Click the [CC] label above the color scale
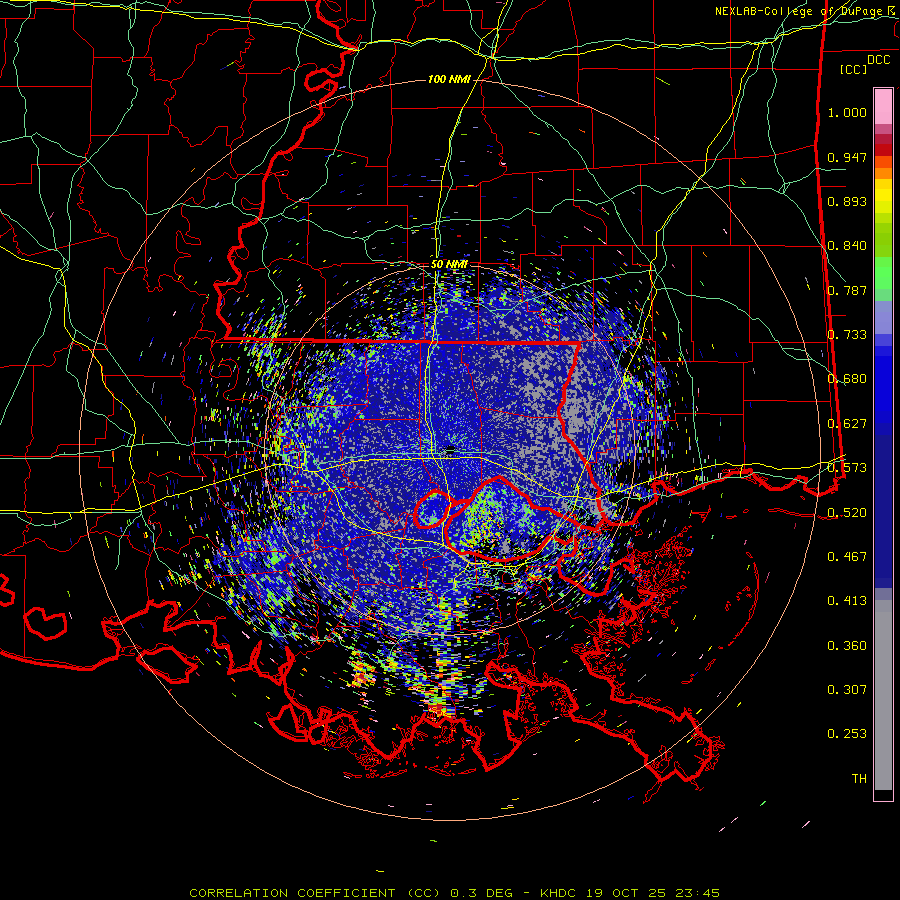 (854, 69)
